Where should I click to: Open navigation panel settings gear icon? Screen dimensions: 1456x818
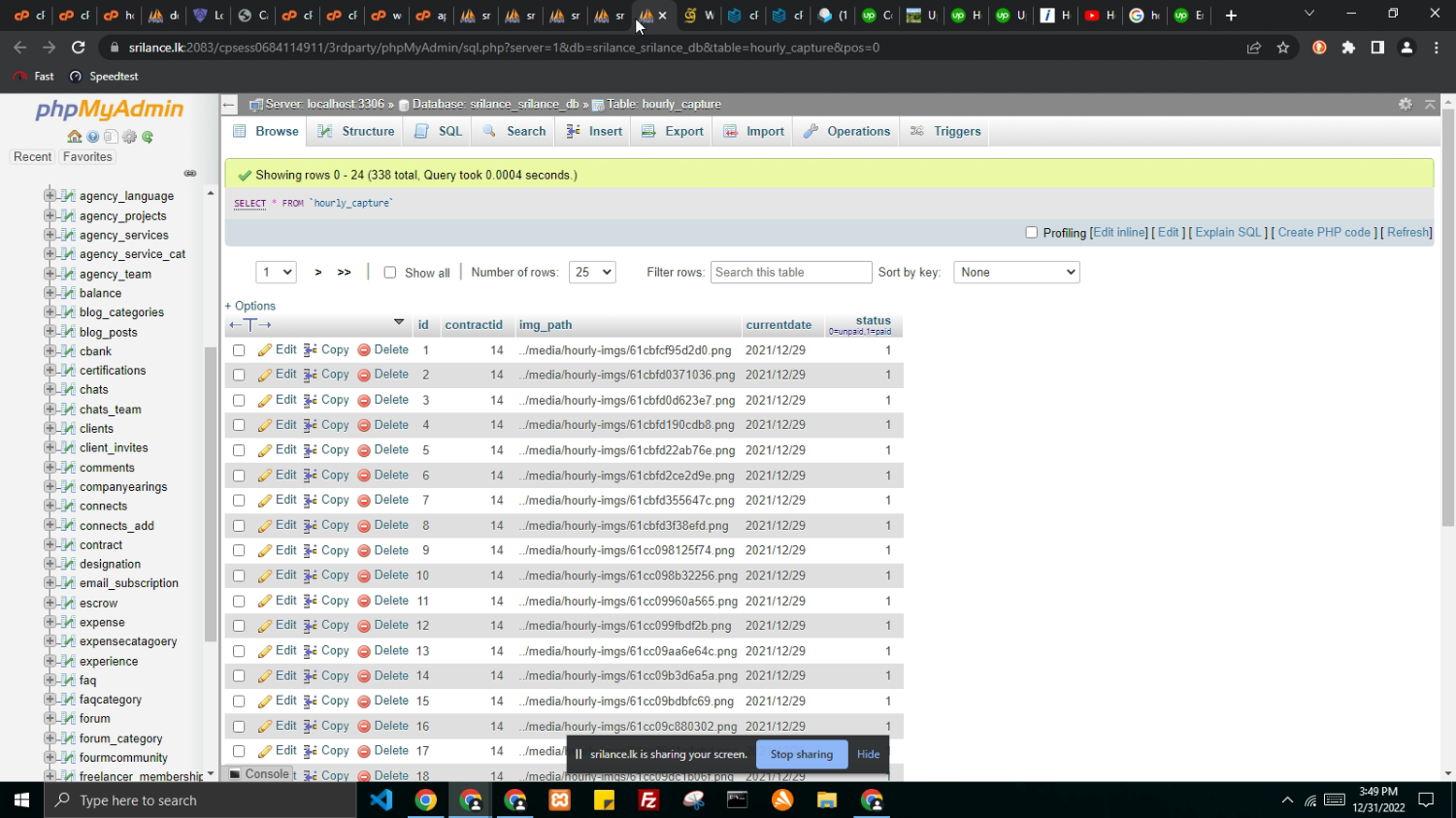tap(129, 137)
